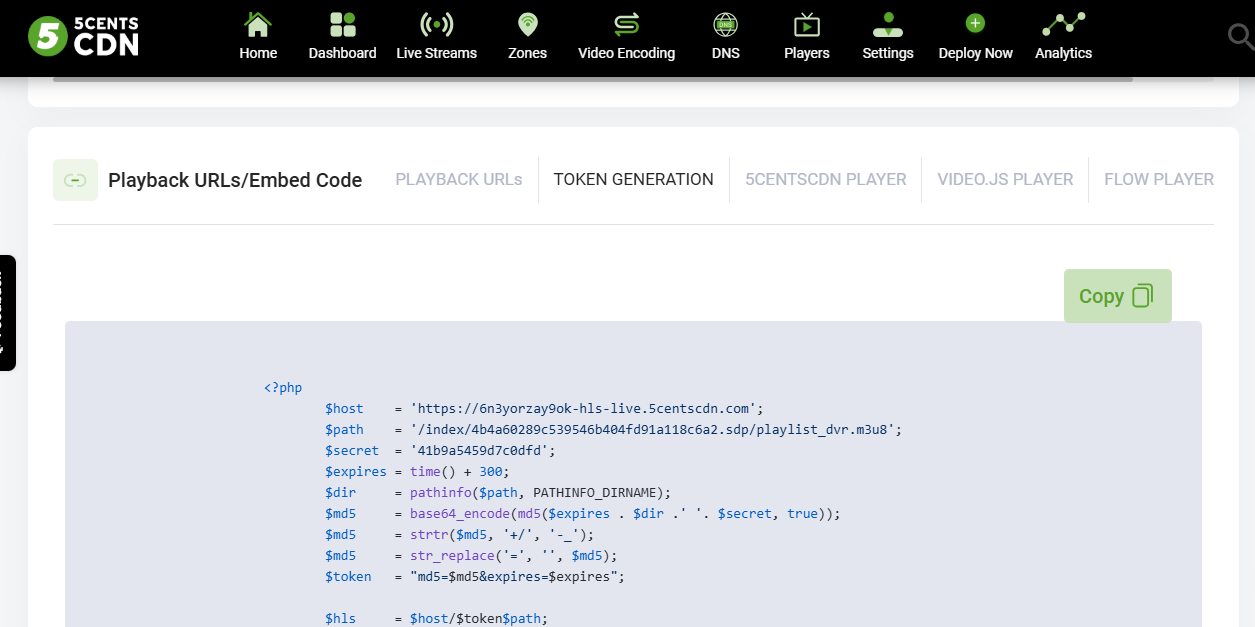Open the Zones location pin icon

click(x=527, y=24)
